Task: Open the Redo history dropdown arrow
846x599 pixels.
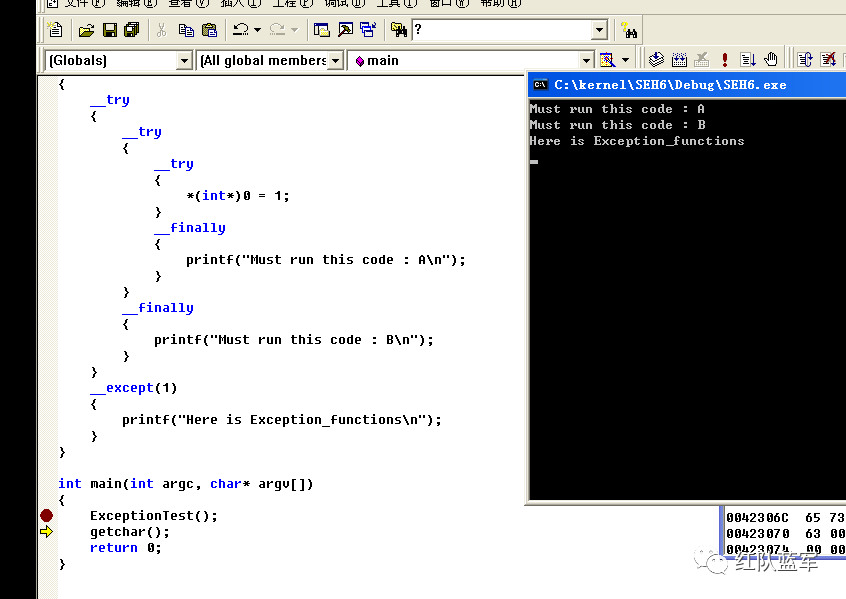Action: (x=295, y=30)
